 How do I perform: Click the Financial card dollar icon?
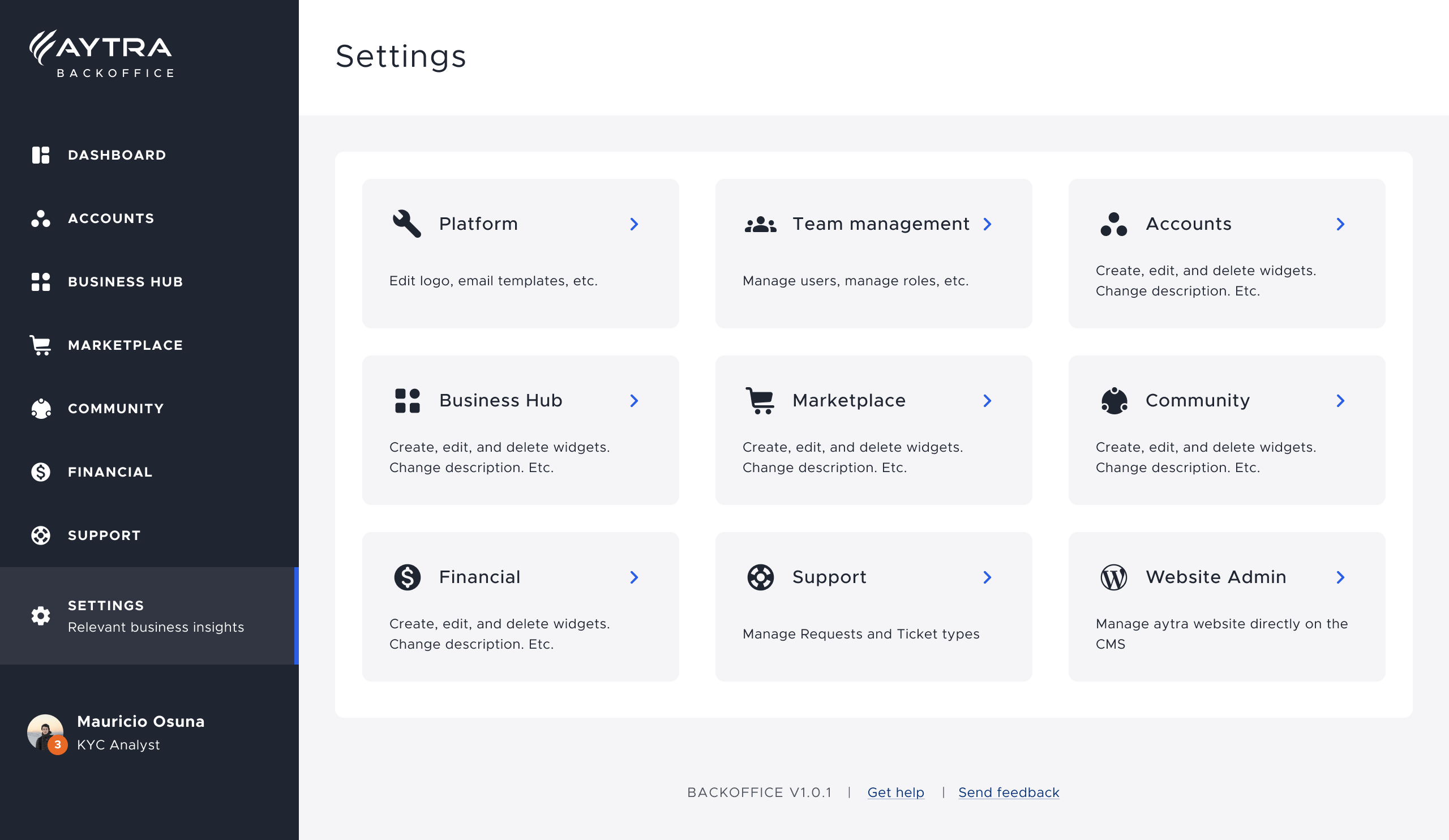coord(407,577)
